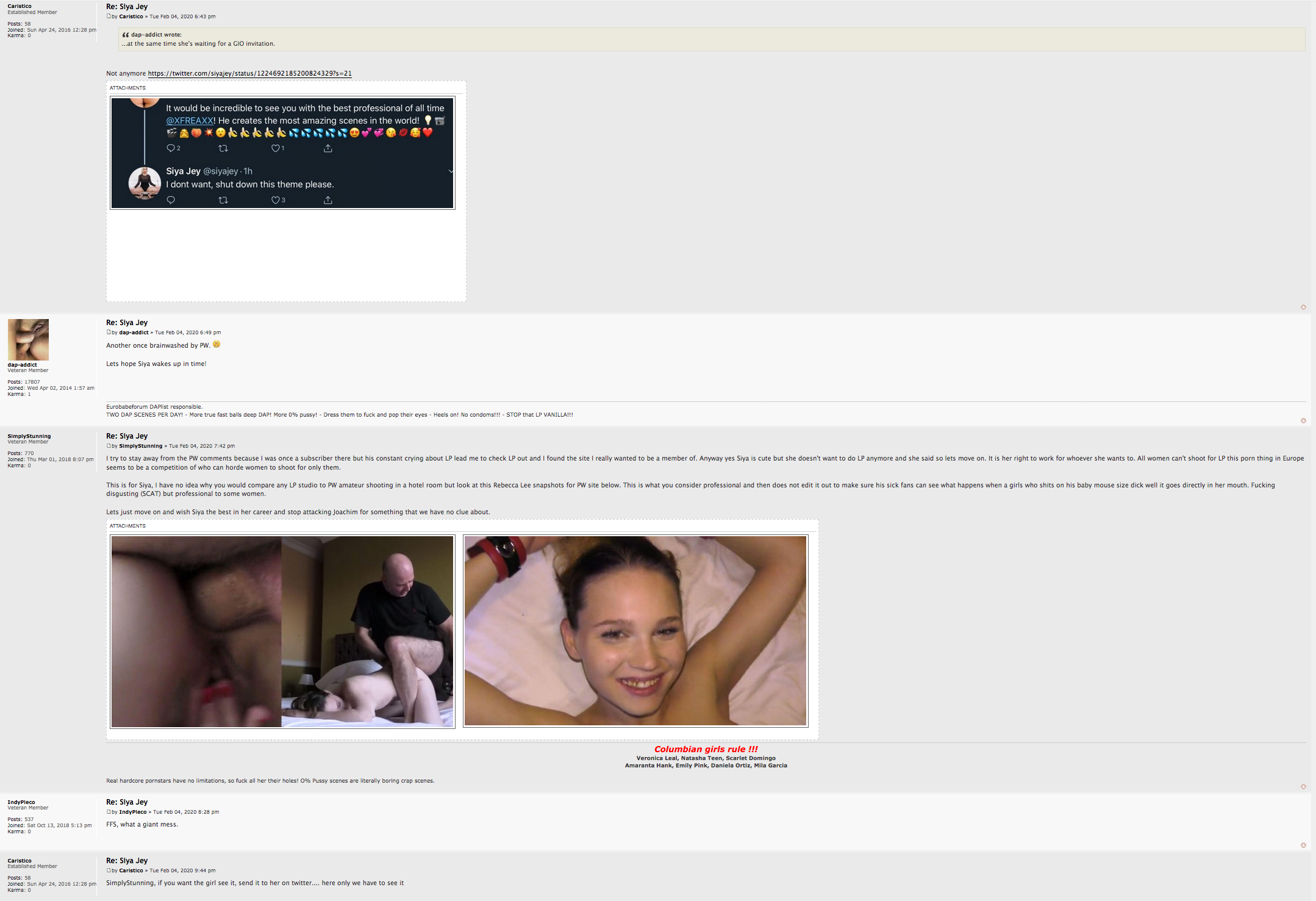Click post icon beside 'by SimplyStunning' byline

pyautogui.click(x=109, y=446)
